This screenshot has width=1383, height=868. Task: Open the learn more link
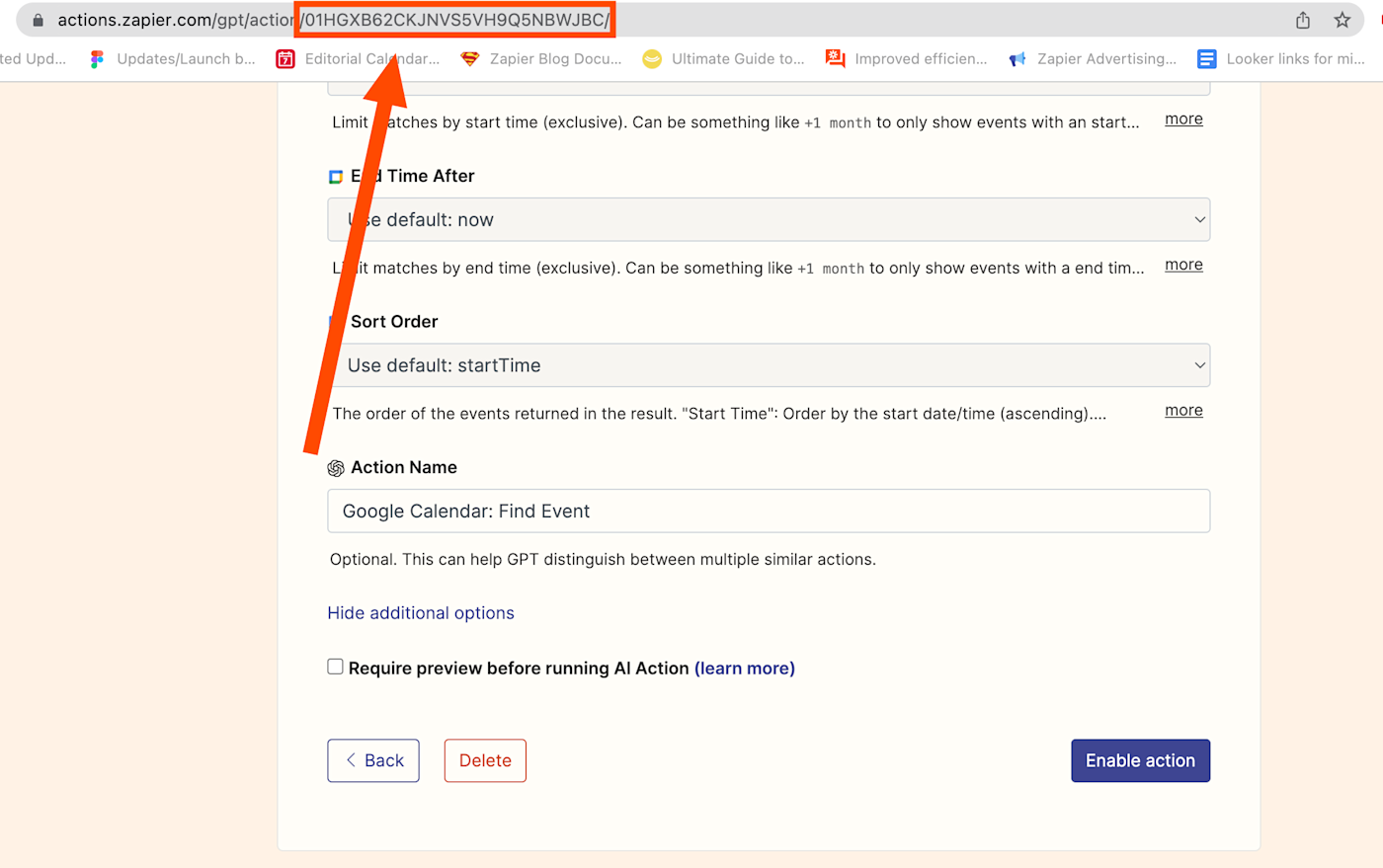tap(745, 669)
